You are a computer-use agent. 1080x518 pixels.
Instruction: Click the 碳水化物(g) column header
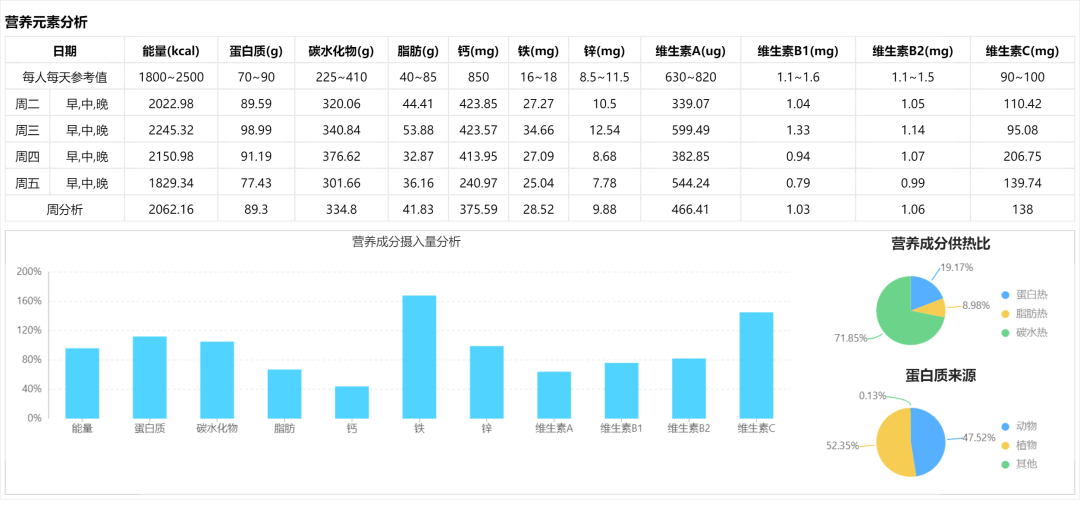(341, 50)
